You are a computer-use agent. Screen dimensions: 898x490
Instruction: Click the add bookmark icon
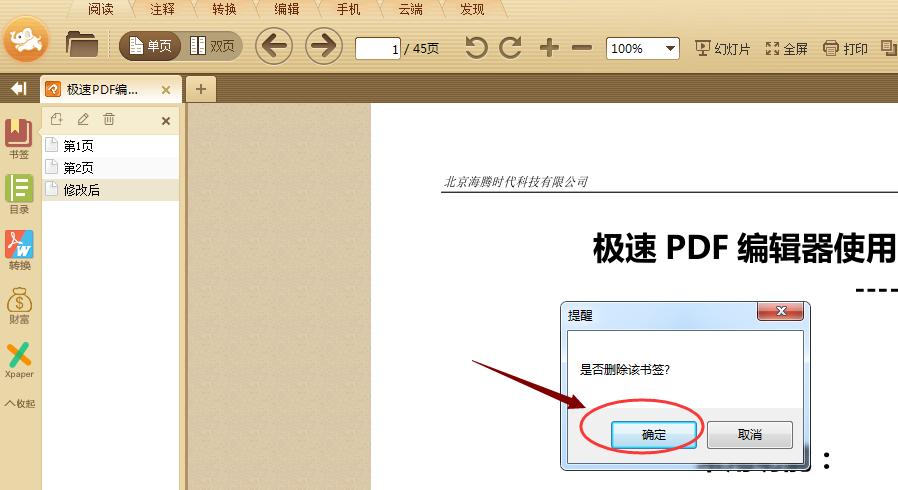click(x=56, y=119)
